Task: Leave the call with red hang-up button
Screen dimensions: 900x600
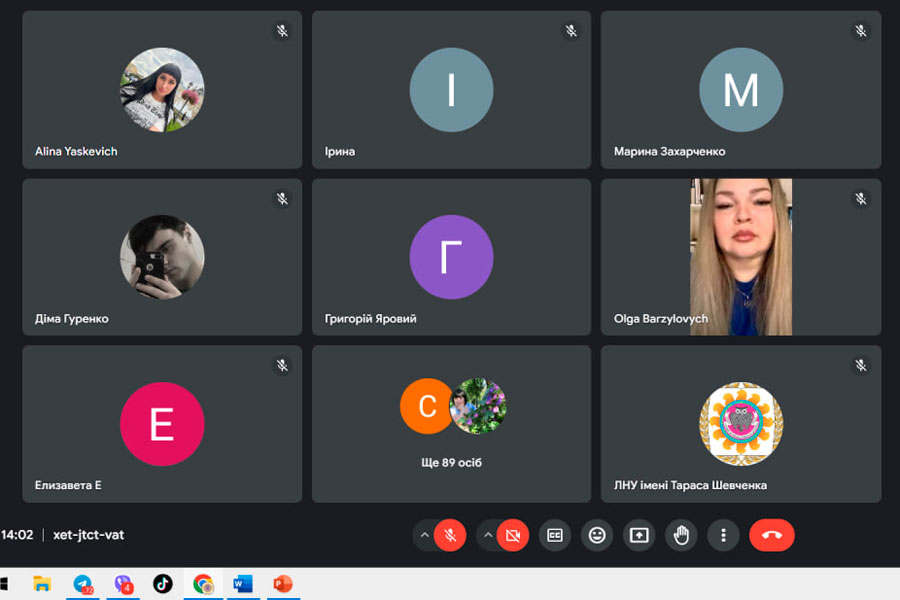Action: [x=772, y=535]
